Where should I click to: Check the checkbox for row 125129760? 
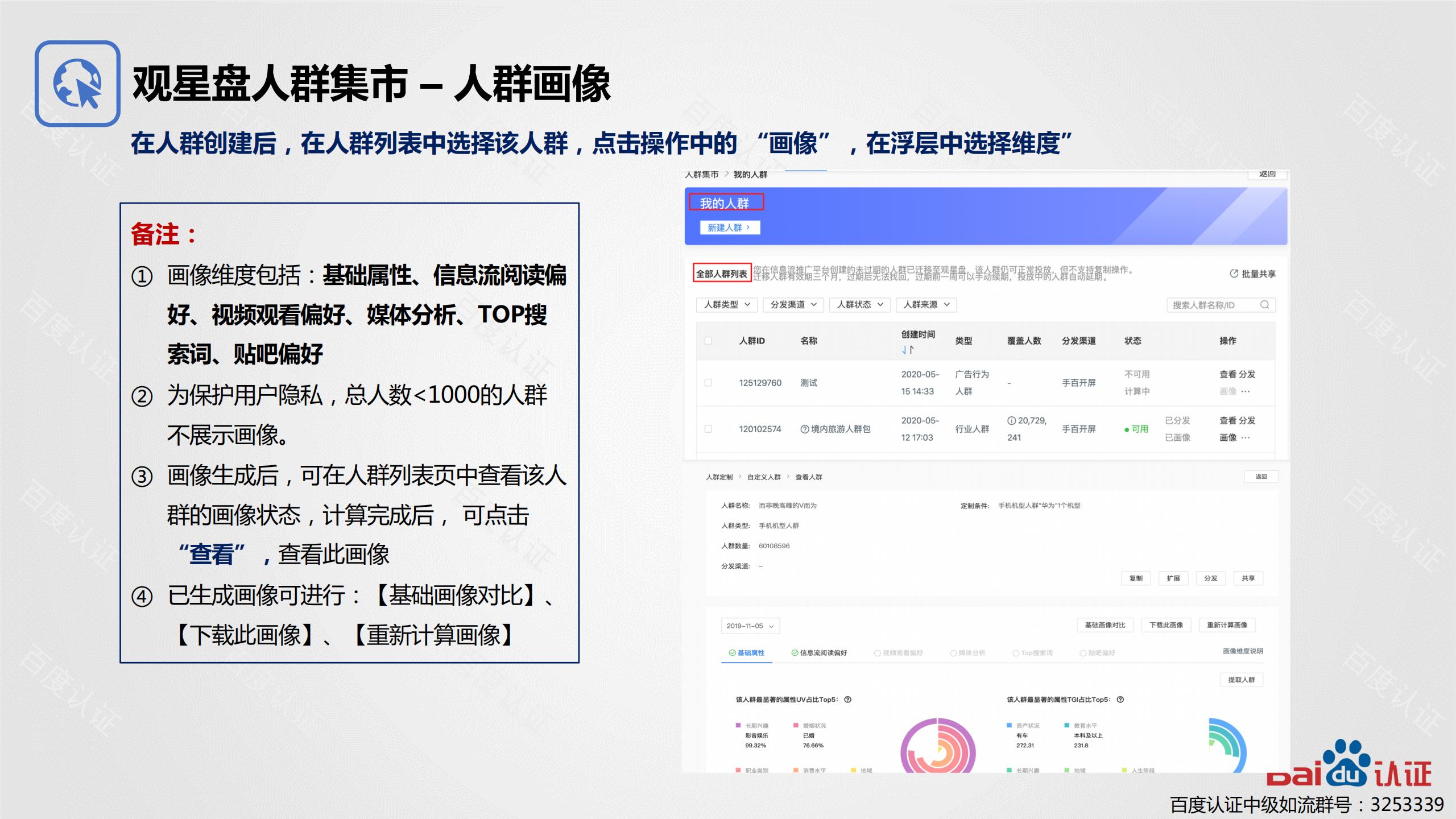pyautogui.click(x=708, y=383)
